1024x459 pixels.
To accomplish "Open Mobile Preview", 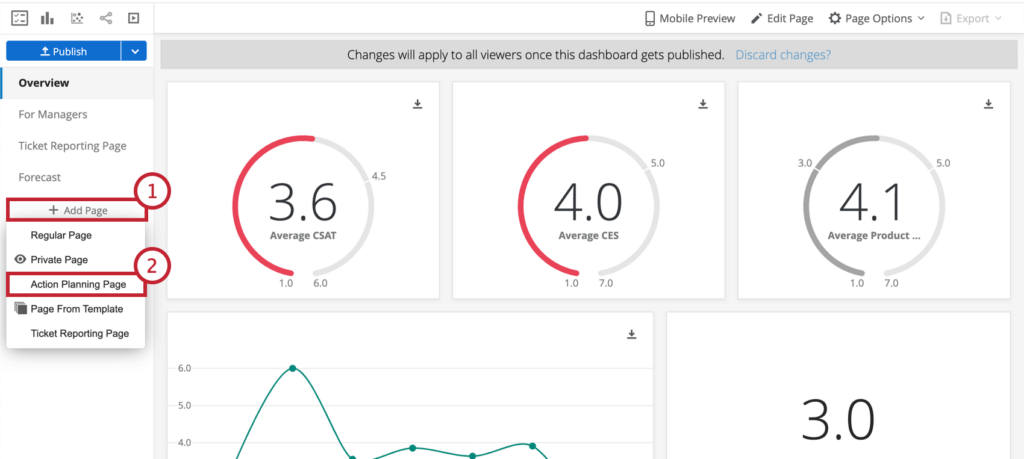I will point(690,18).
